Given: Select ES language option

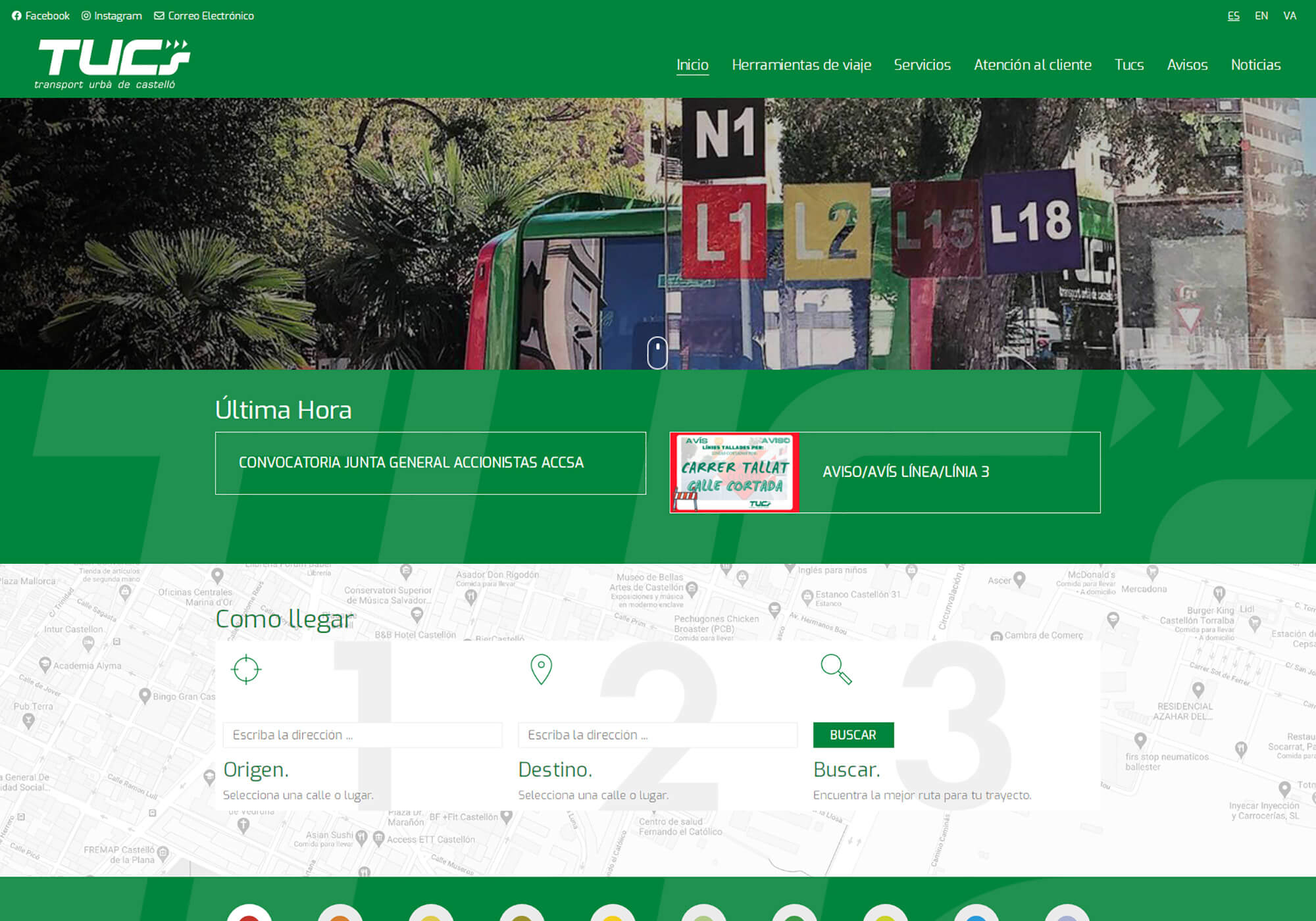Looking at the screenshot, I should click(x=1233, y=16).
